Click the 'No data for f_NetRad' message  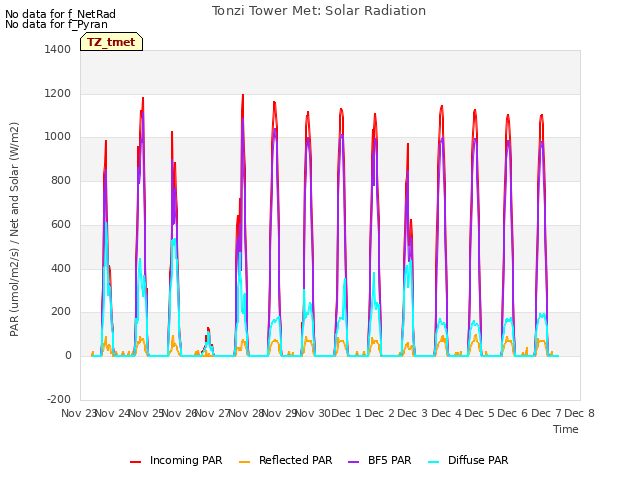tap(60, 14)
